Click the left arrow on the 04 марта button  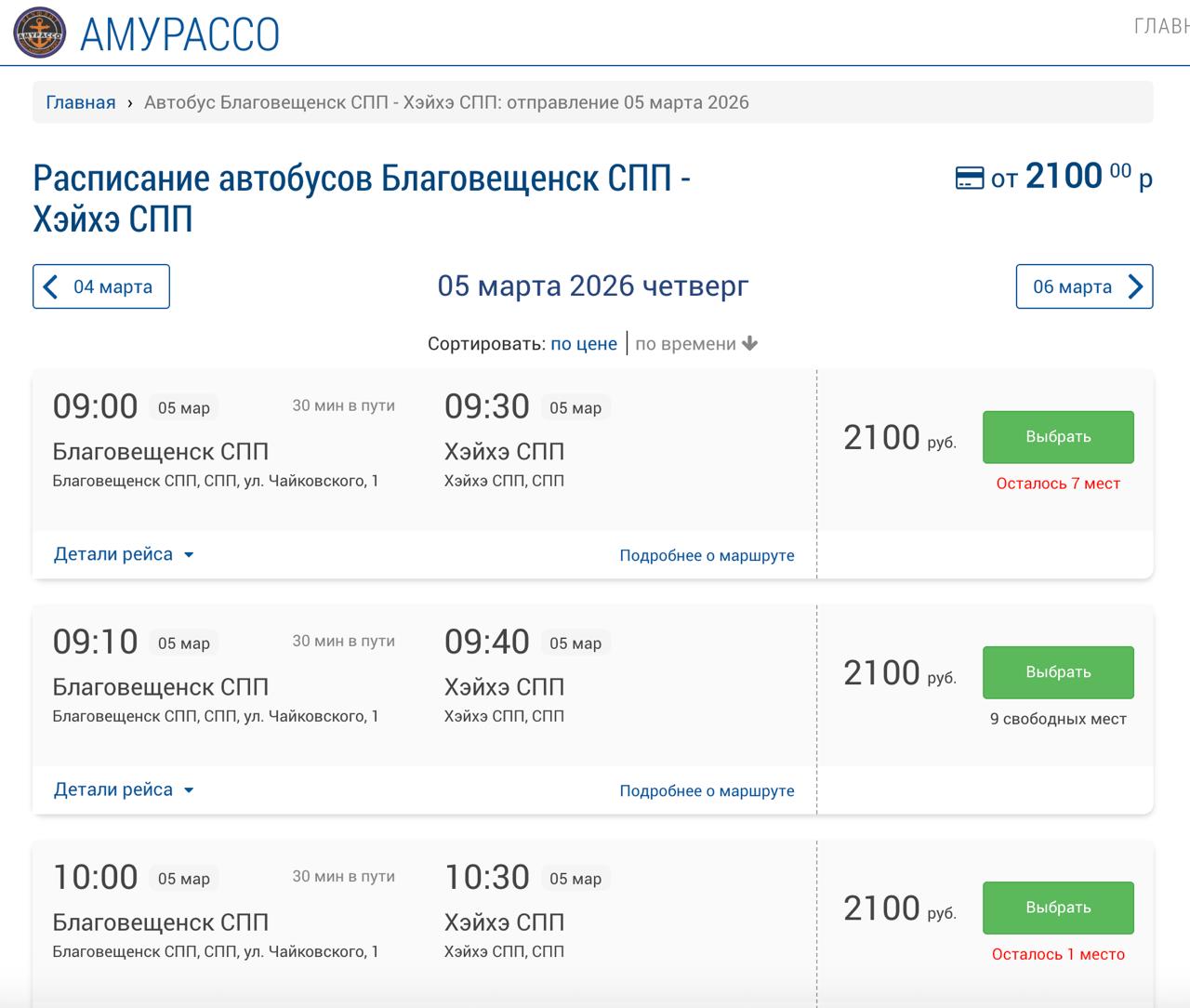[50, 286]
